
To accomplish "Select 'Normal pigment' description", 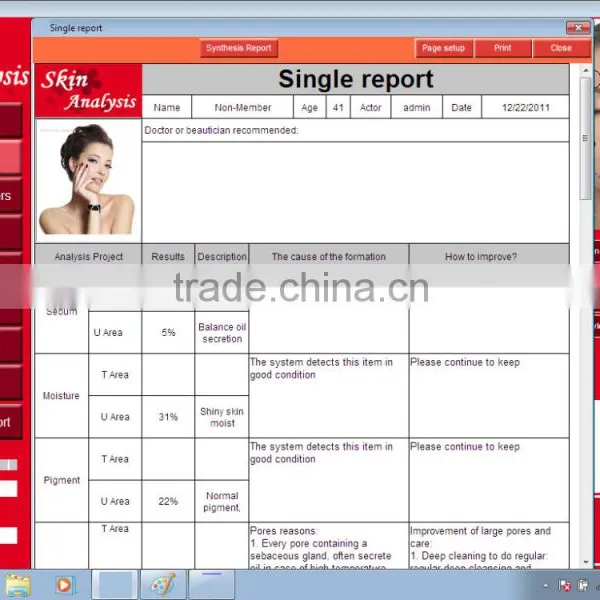I will tap(222, 501).
